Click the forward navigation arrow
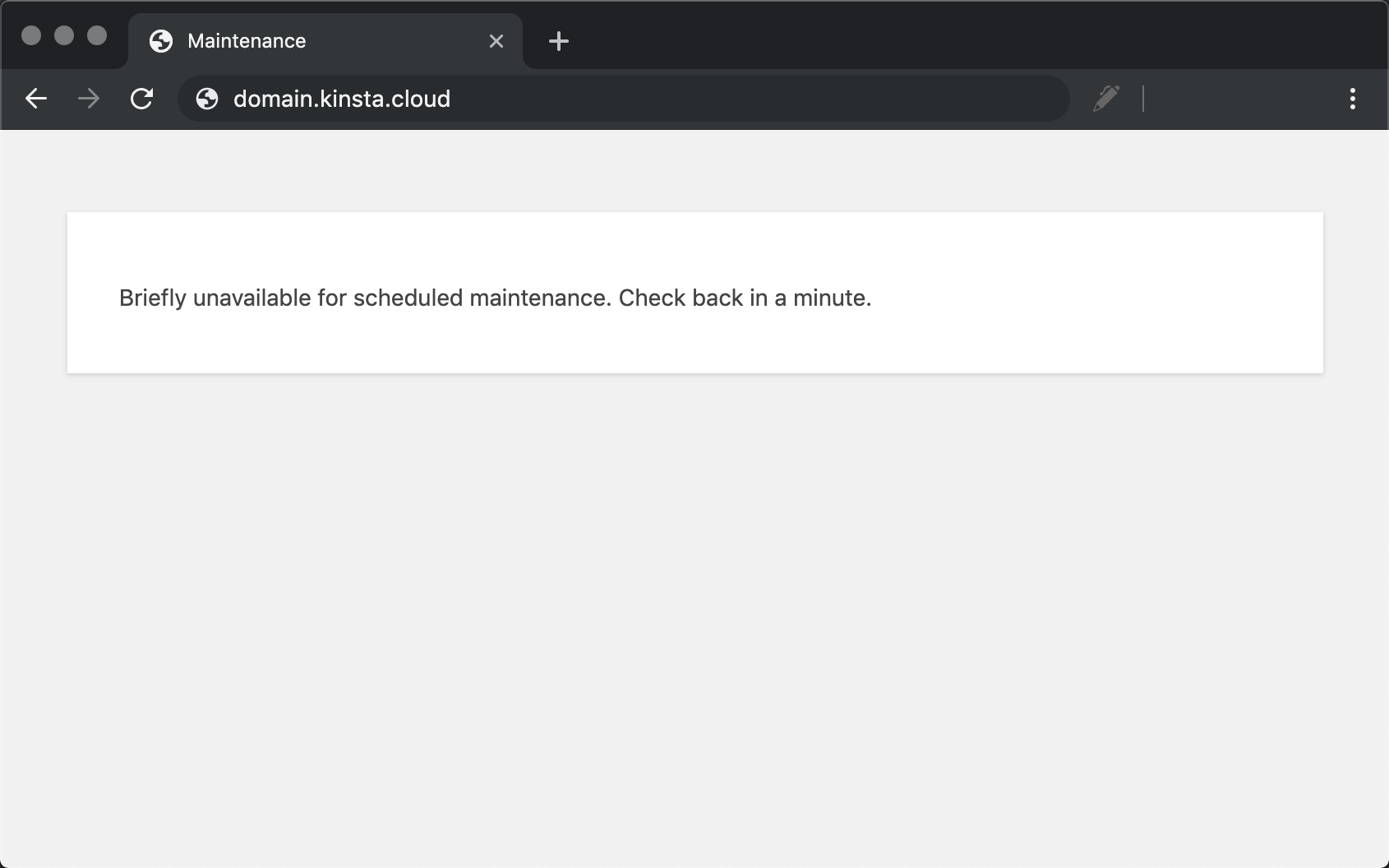Screen dimensions: 1389x868 (88, 99)
